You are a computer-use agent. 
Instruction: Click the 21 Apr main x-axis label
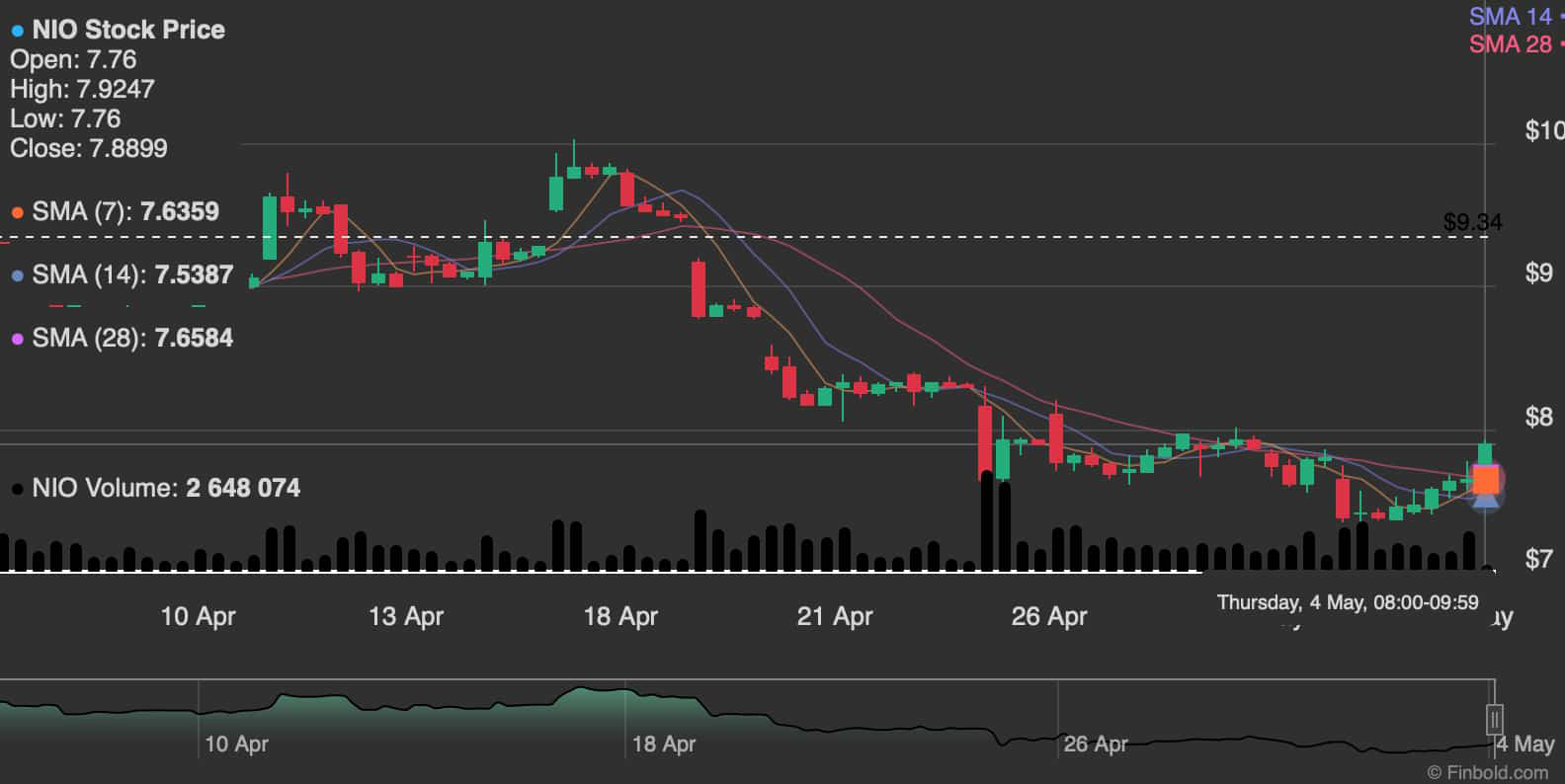click(835, 616)
